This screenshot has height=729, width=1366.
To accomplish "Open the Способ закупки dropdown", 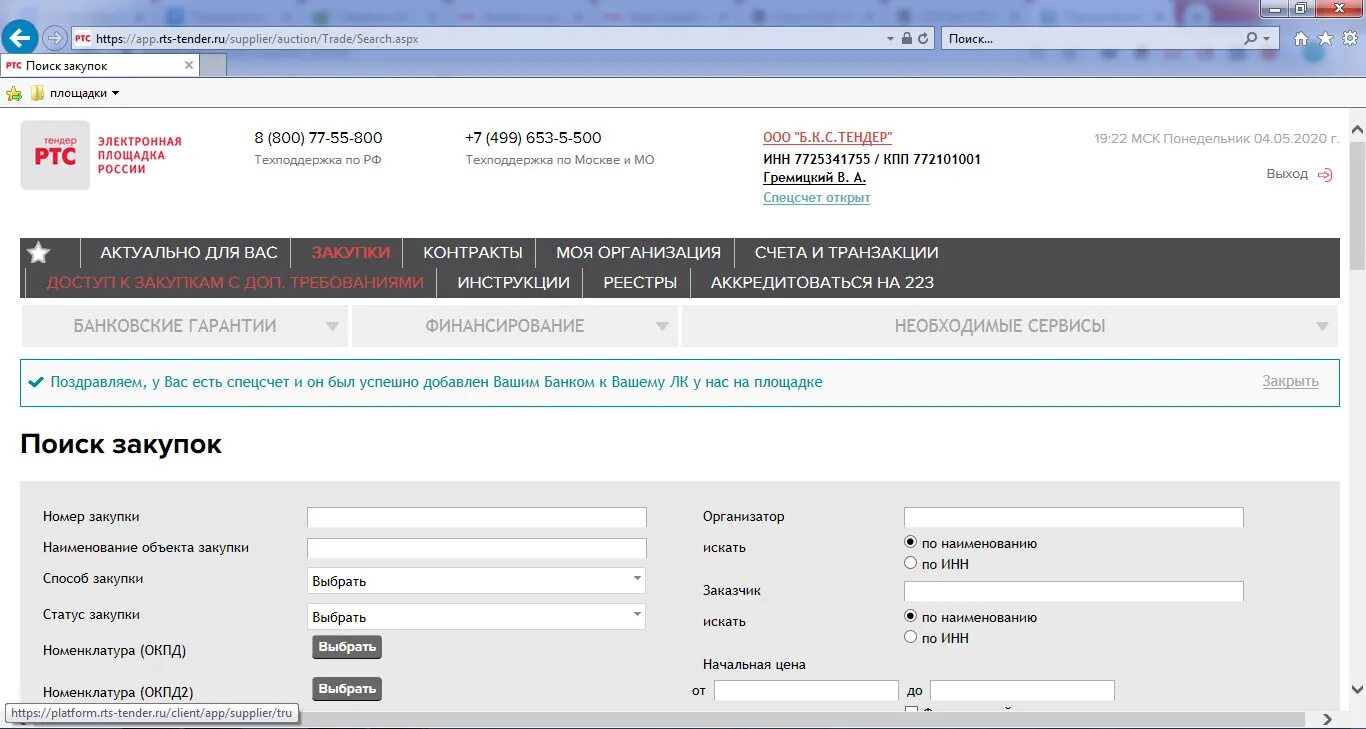I will point(476,580).
